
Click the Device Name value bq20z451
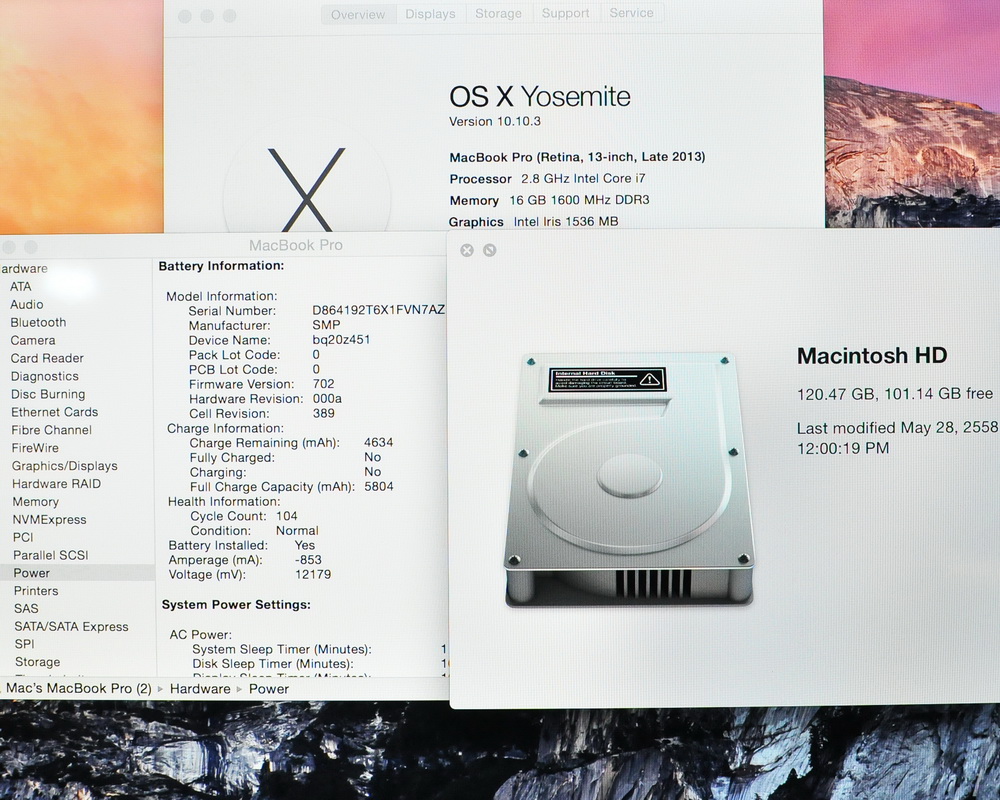[x=341, y=339]
